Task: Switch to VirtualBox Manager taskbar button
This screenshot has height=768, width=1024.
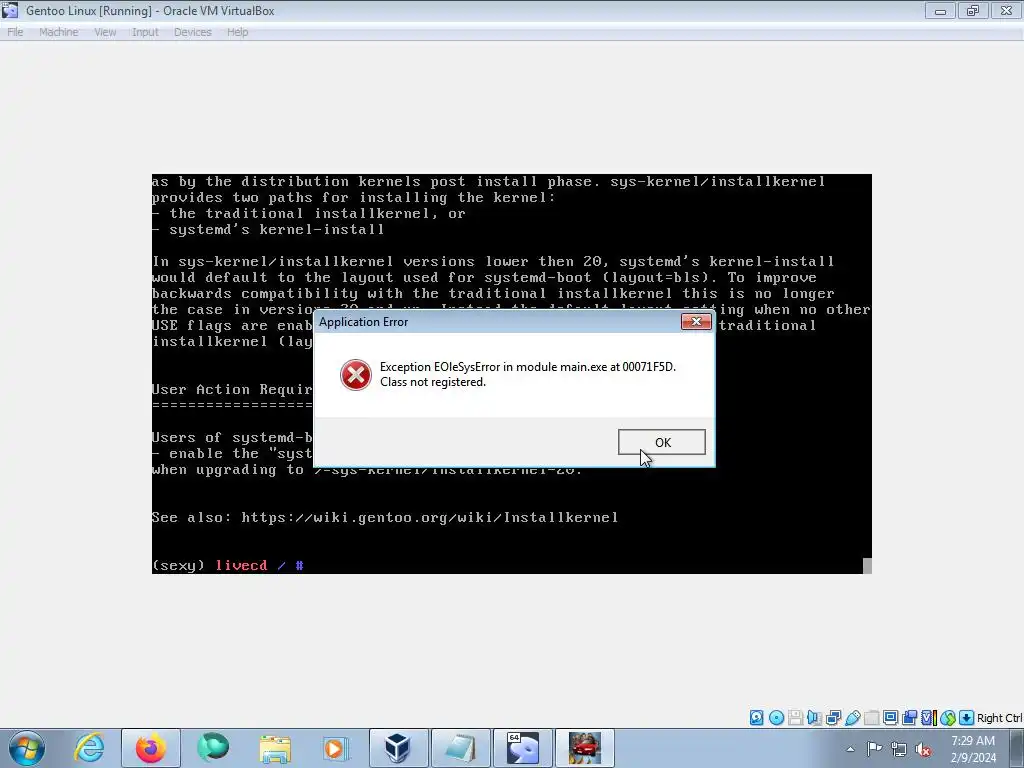Action: (x=398, y=748)
